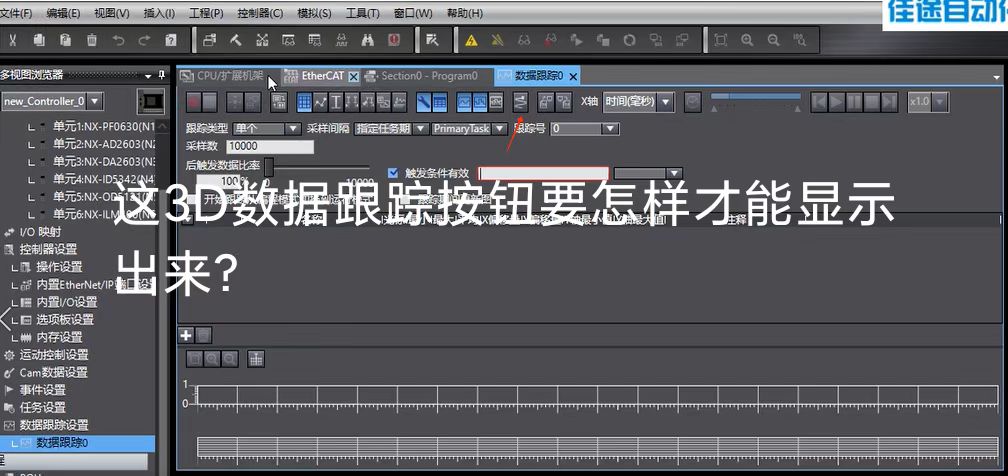
Task: Click the binoculars search icon in toolbar
Action: pos(367,40)
